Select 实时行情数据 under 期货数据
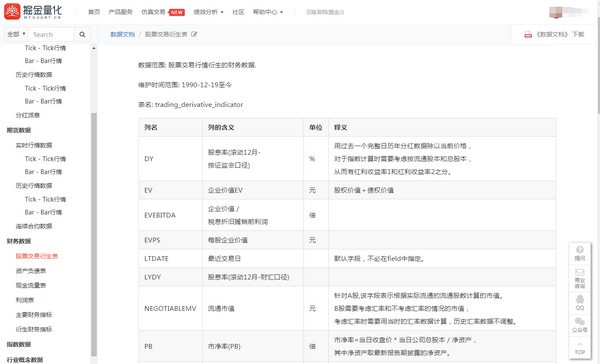Viewport: 600px width, 364px height. coord(34,145)
